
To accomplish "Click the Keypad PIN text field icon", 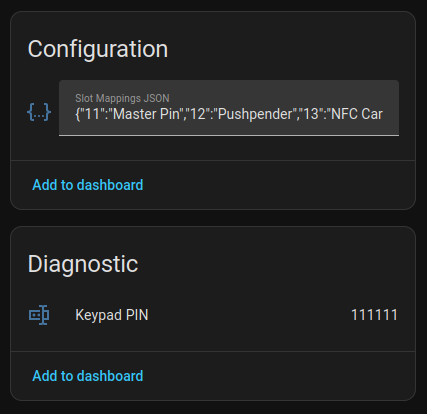I will [x=39, y=315].
